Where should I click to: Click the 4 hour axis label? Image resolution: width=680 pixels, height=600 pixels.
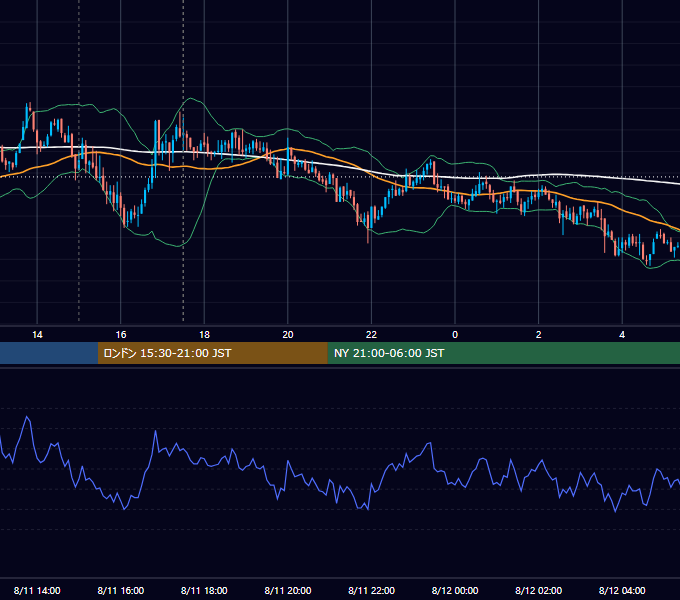(622, 335)
